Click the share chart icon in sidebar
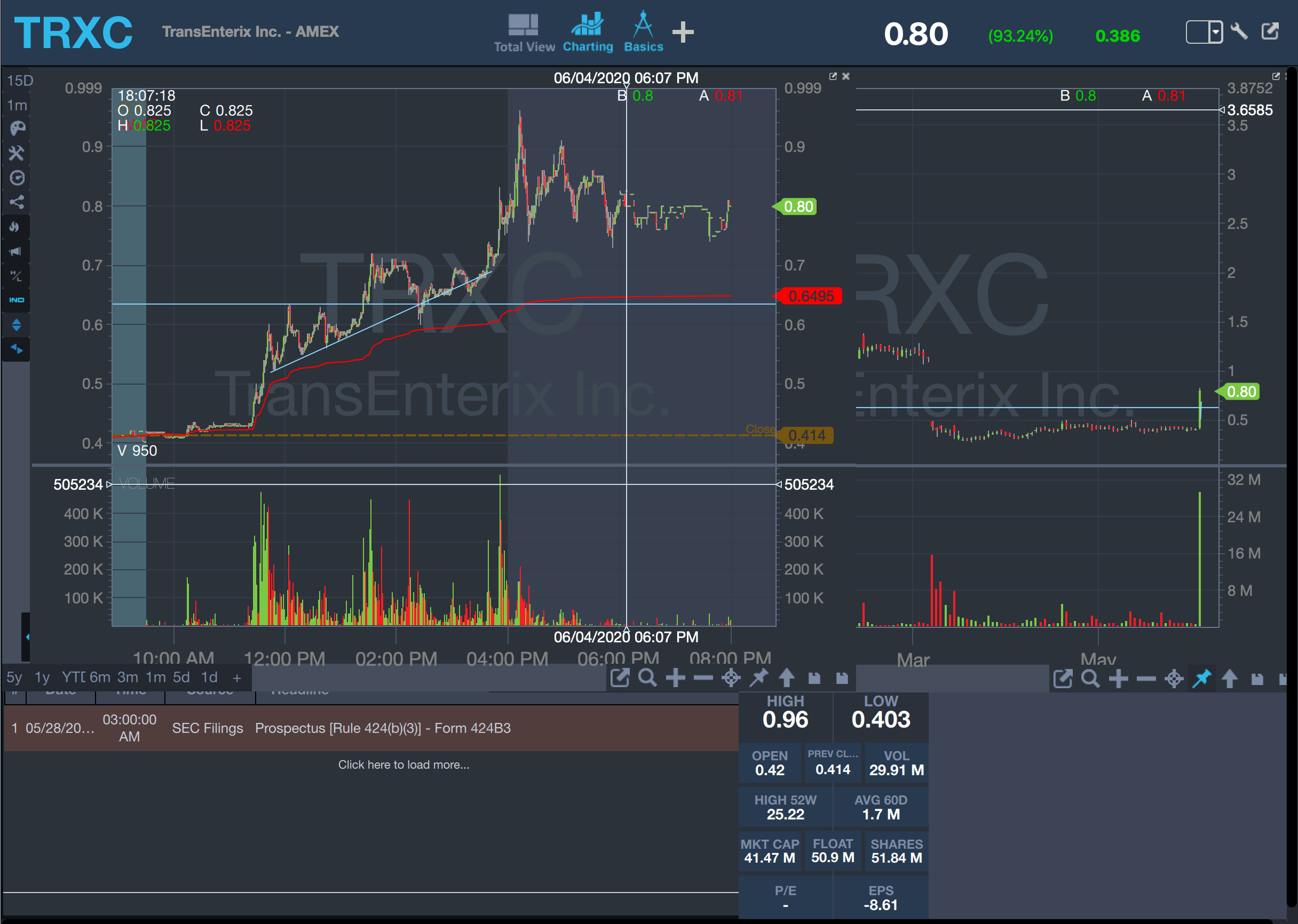 click(17, 202)
